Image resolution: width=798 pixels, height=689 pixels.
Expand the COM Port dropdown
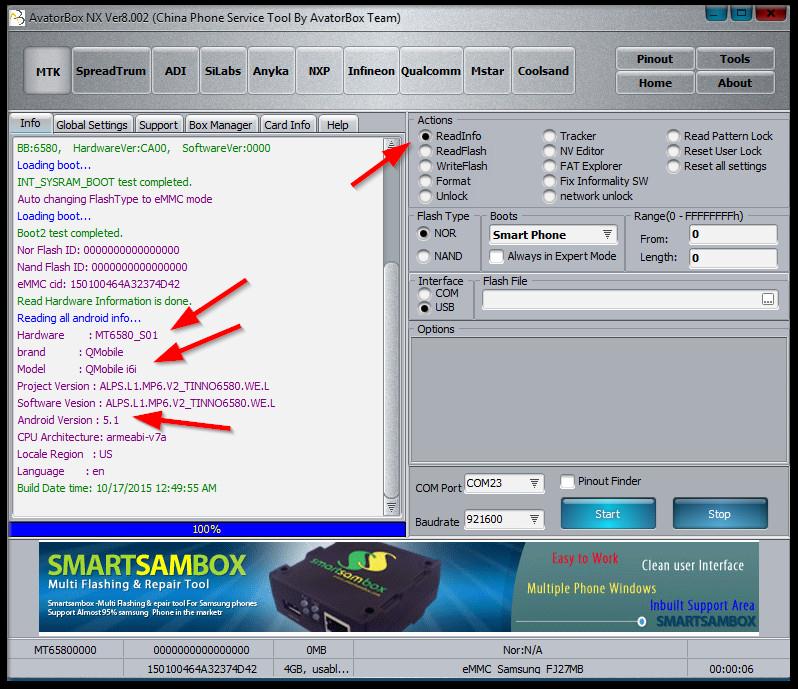[535, 484]
